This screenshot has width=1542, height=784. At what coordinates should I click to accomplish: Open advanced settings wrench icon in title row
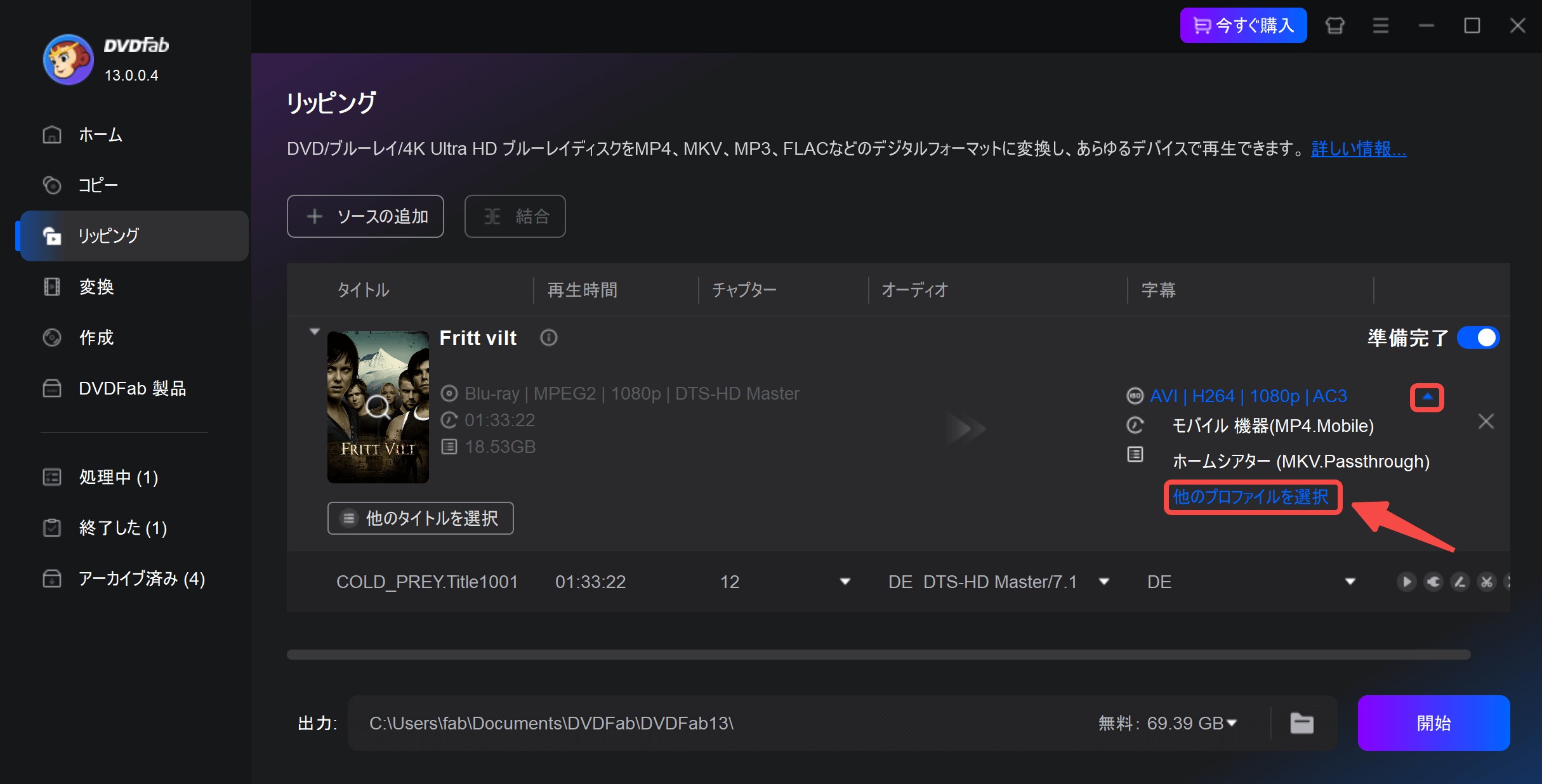(1433, 582)
